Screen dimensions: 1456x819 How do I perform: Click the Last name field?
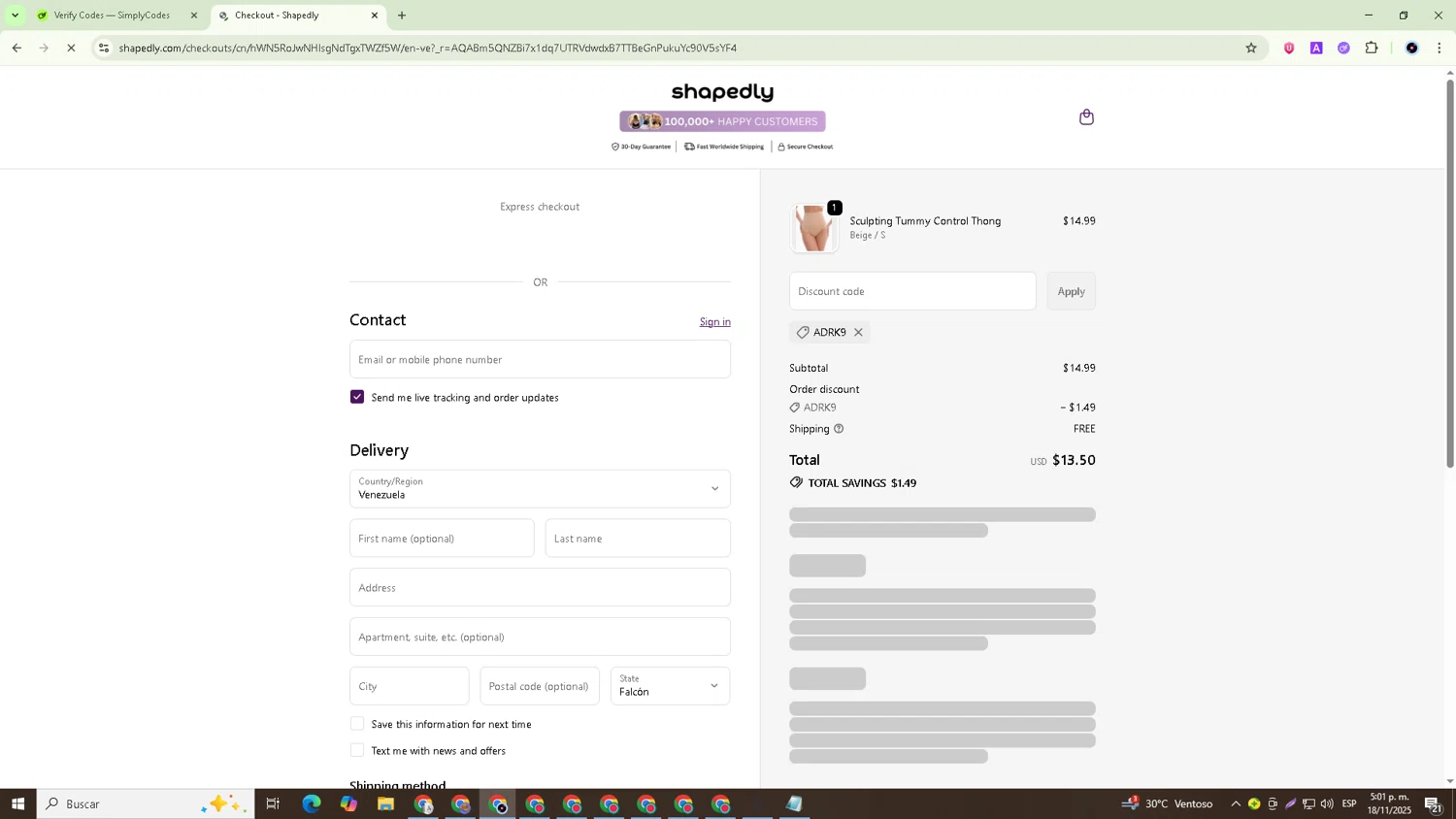click(638, 539)
